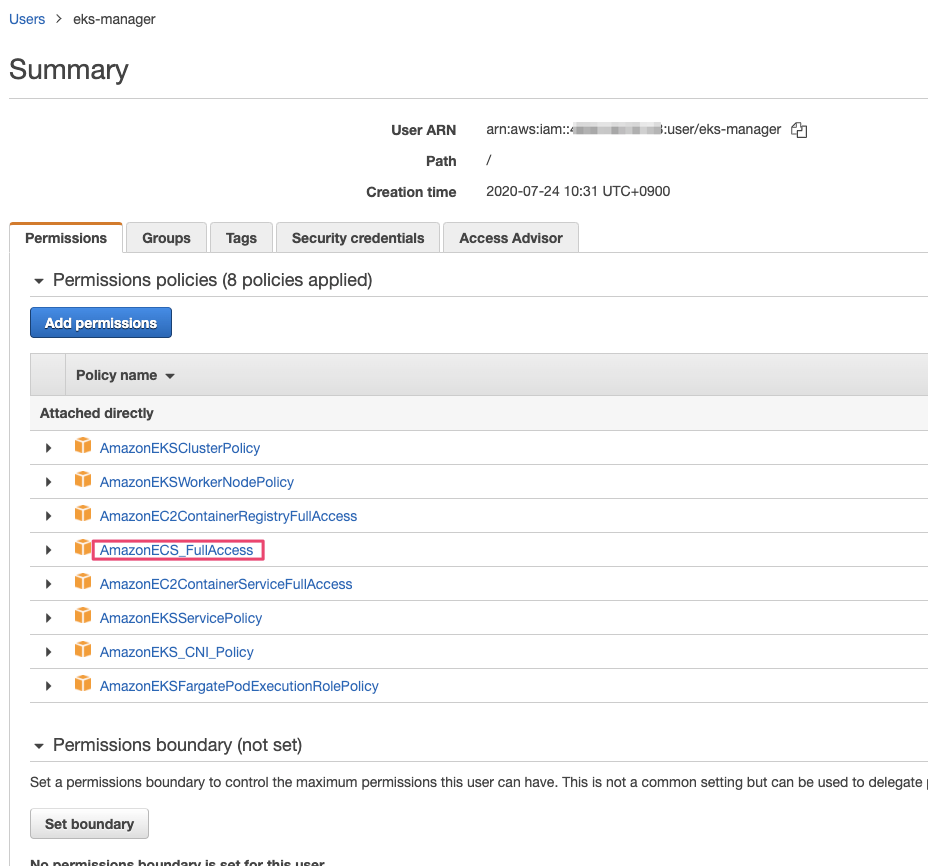Switch to the Groups tab

coord(166,238)
